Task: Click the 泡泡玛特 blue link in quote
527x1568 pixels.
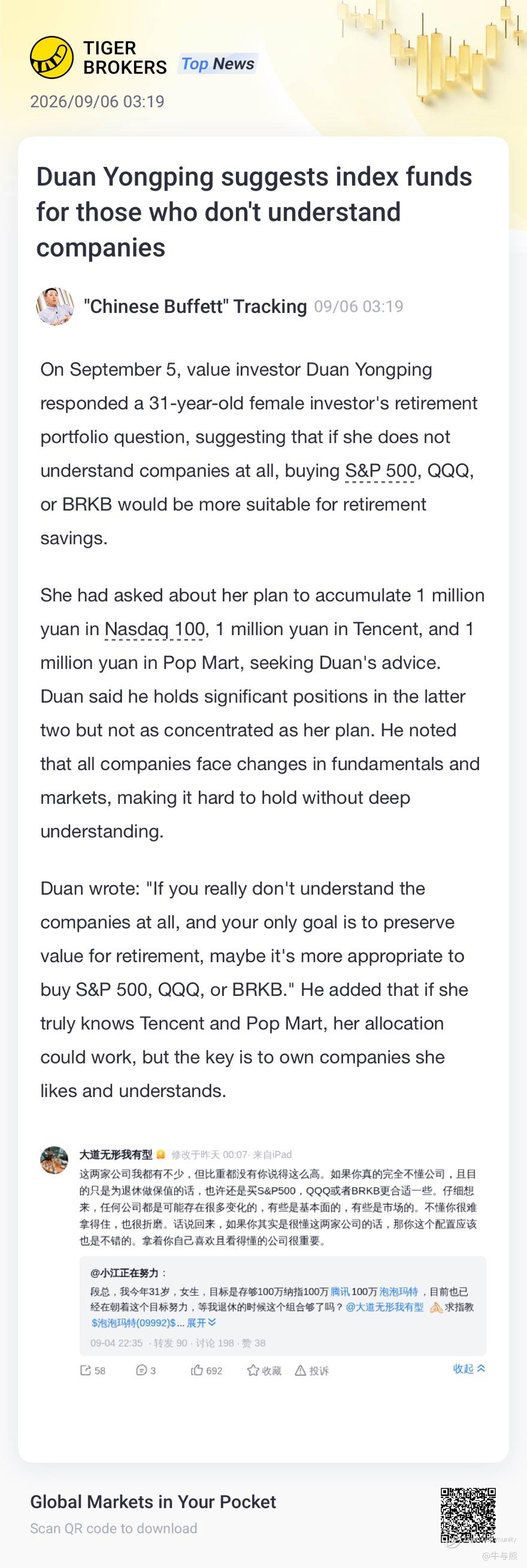Action: (x=398, y=1292)
